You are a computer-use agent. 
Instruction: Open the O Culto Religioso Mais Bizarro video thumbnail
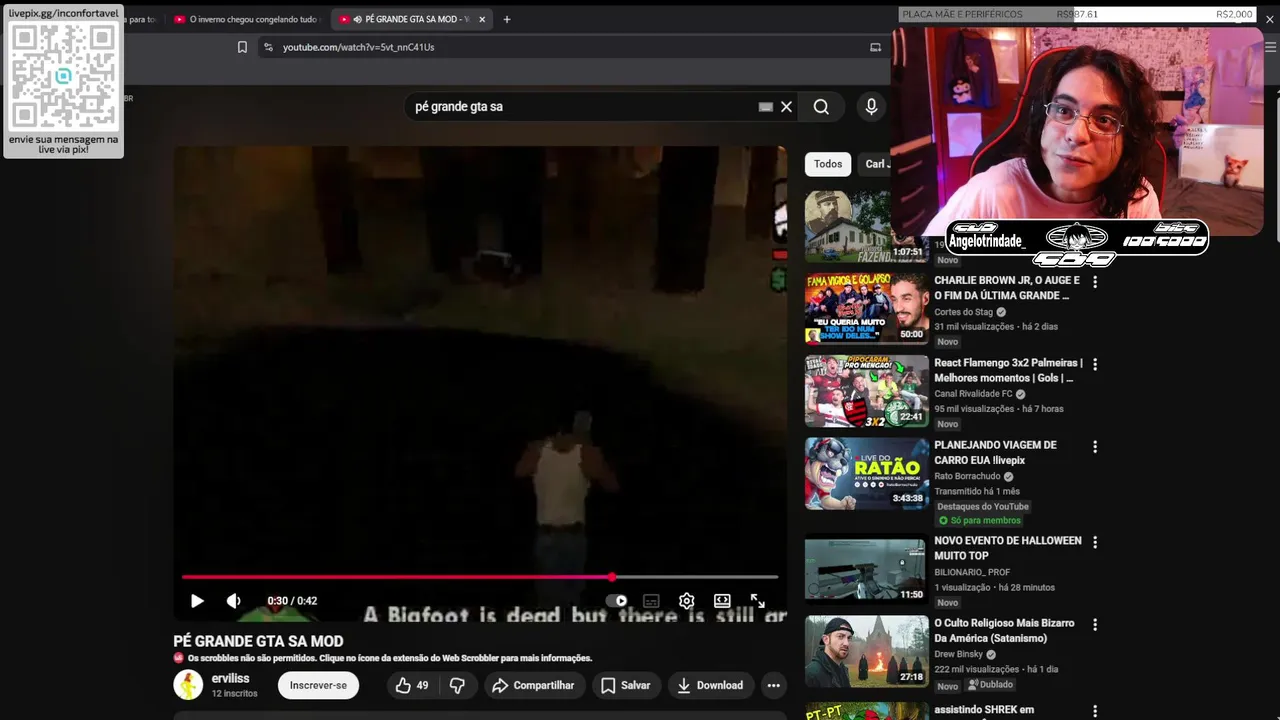pos(867,651)
